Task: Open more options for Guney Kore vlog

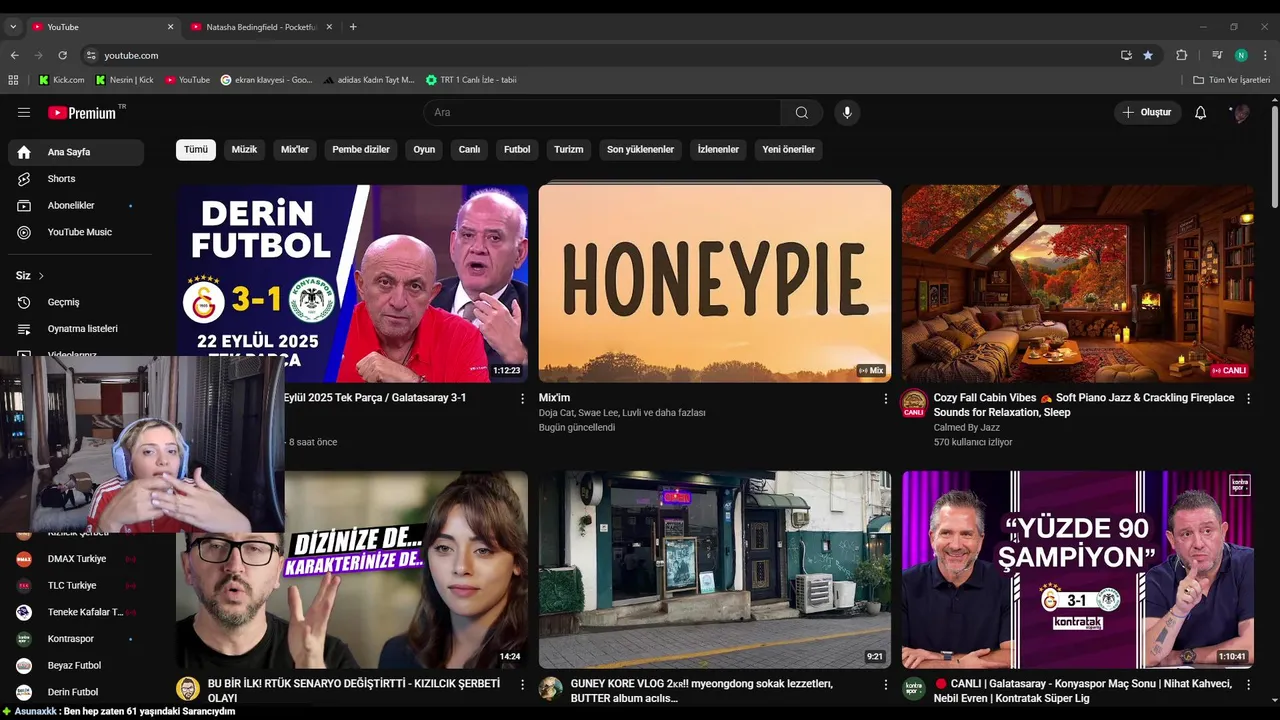Action: click(x=885, y=684)
